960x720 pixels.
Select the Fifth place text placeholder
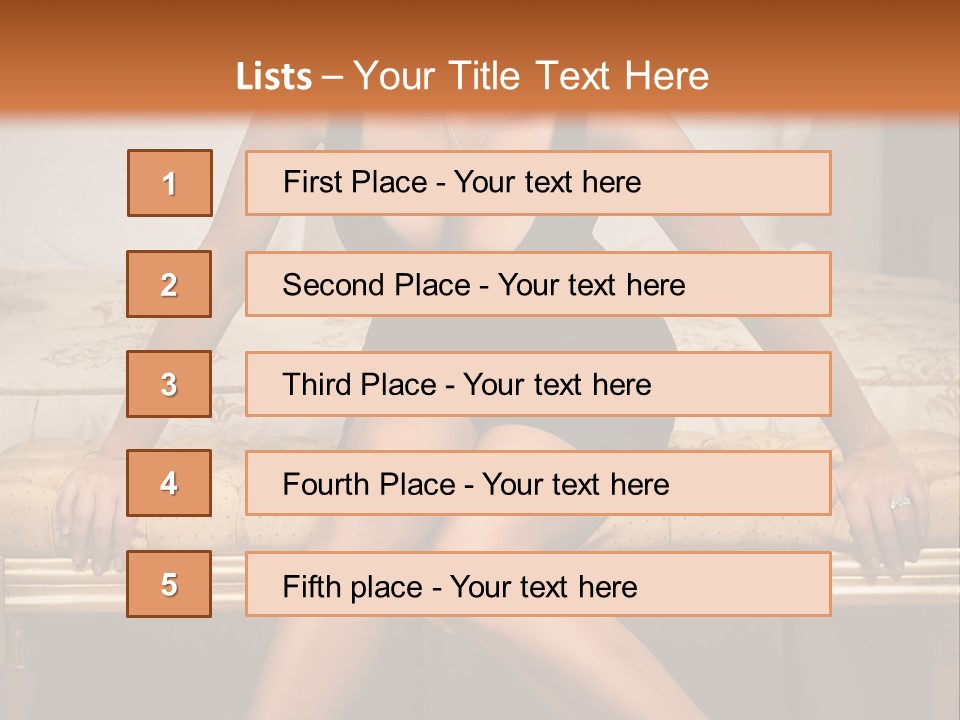pyautogui.click(x=538, y=585)
